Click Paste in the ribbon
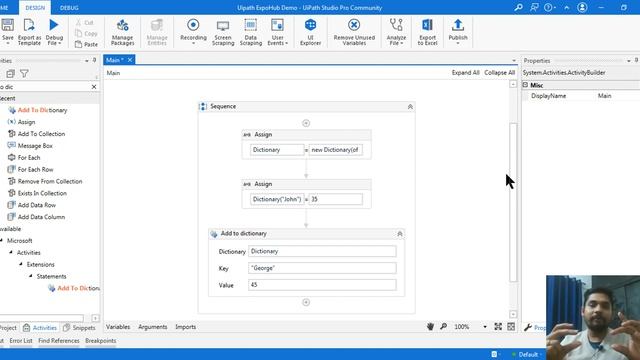 pyautogui.click(x=87, y=44)
